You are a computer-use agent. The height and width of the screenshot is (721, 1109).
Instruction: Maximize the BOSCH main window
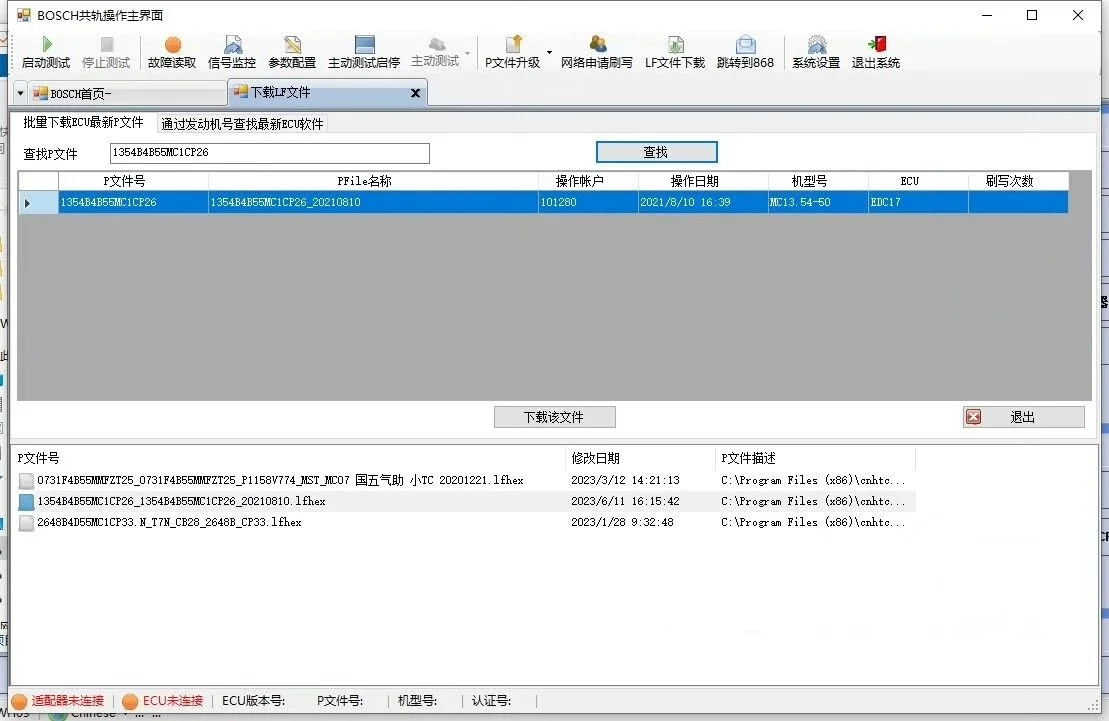1032,15
